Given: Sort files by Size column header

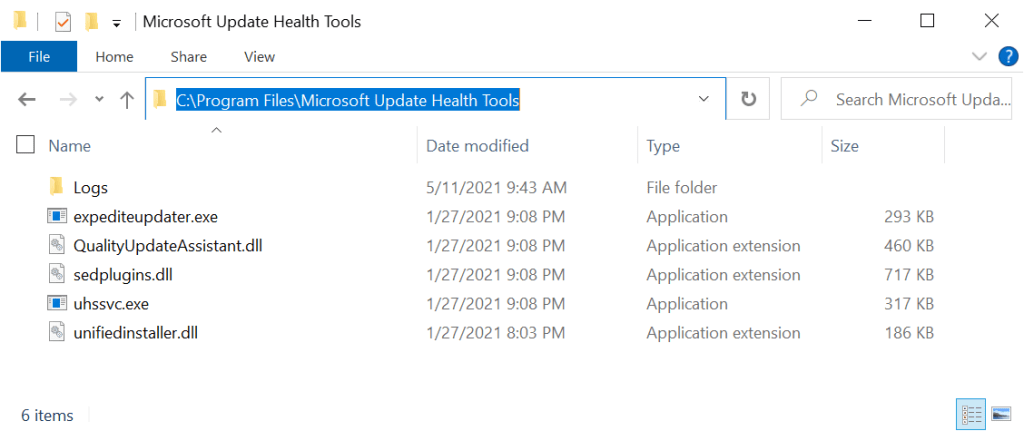Looking at the screenshot, I should click(x=844, y=146).
